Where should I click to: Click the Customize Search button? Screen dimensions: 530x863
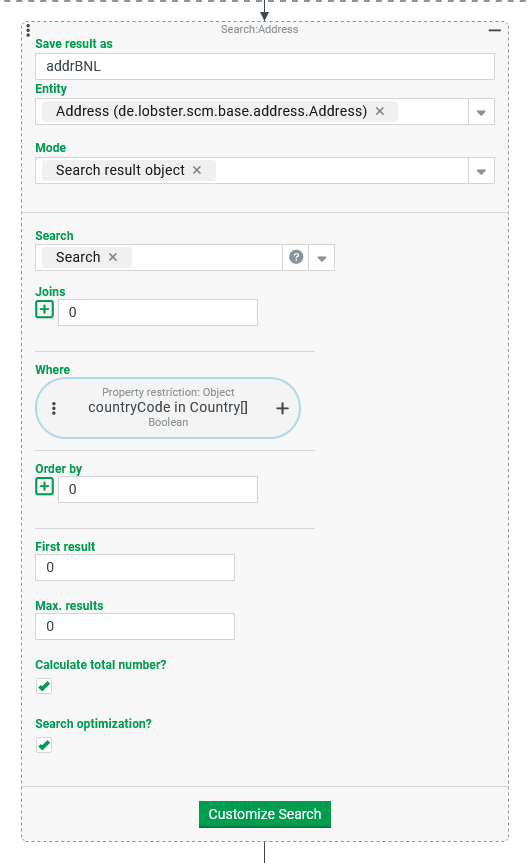pos(265,814)
